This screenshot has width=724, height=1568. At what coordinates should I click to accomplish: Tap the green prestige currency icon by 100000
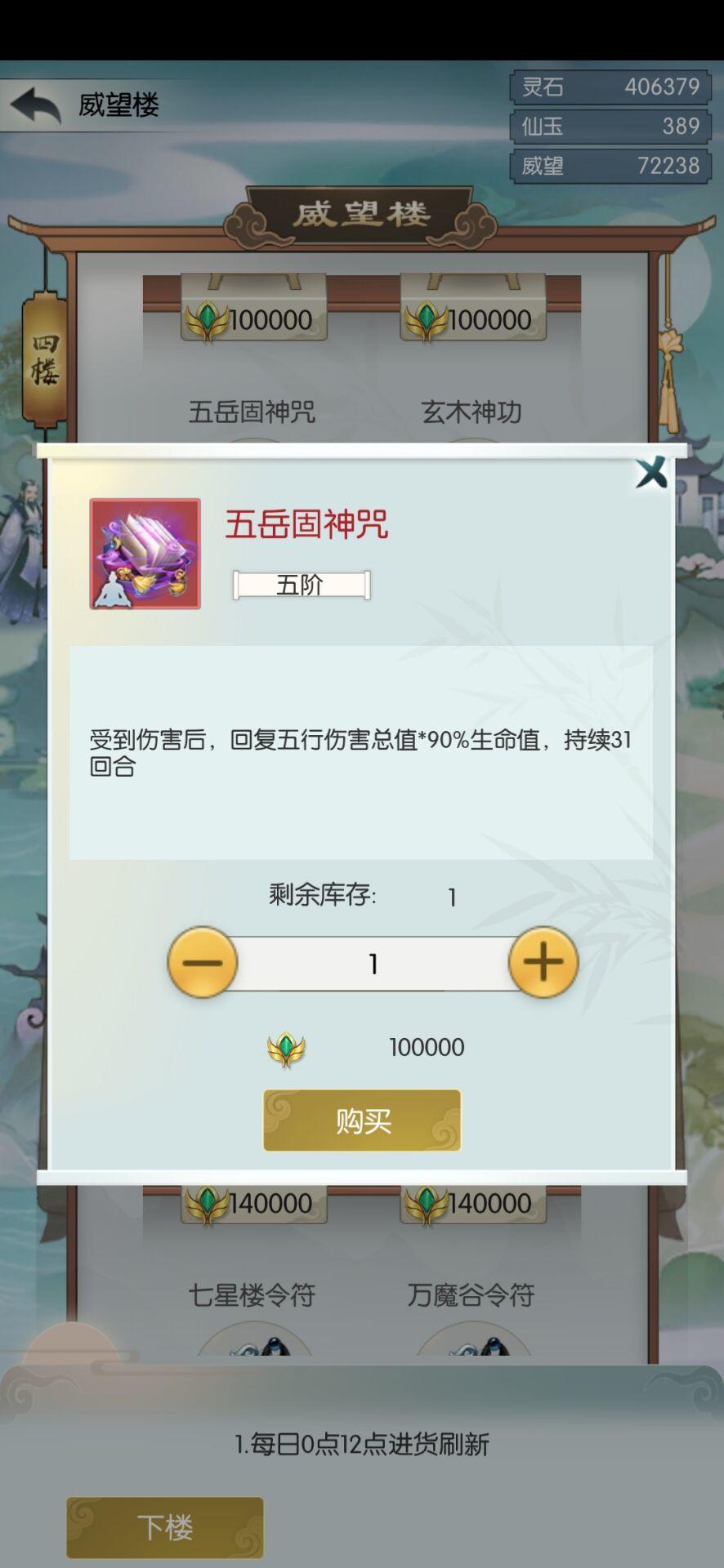pos(286,1048)
